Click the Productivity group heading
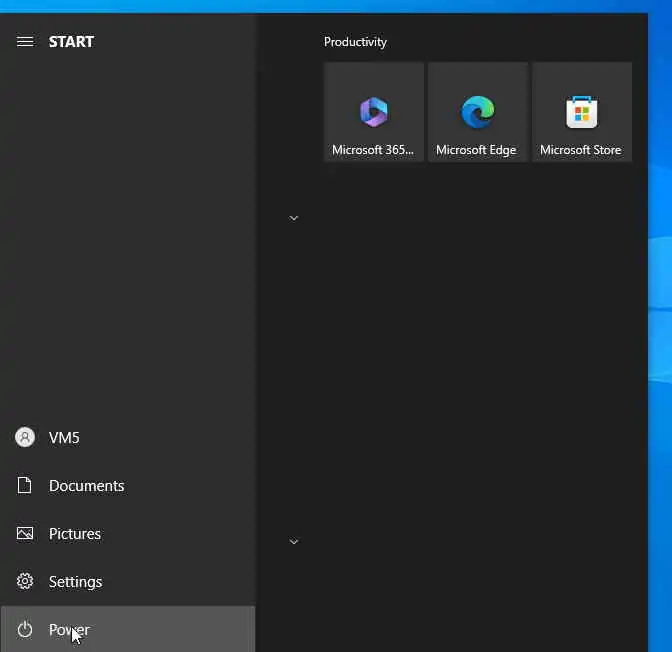Viewport: 672px width, 652px height. click(x=355, y=42)
